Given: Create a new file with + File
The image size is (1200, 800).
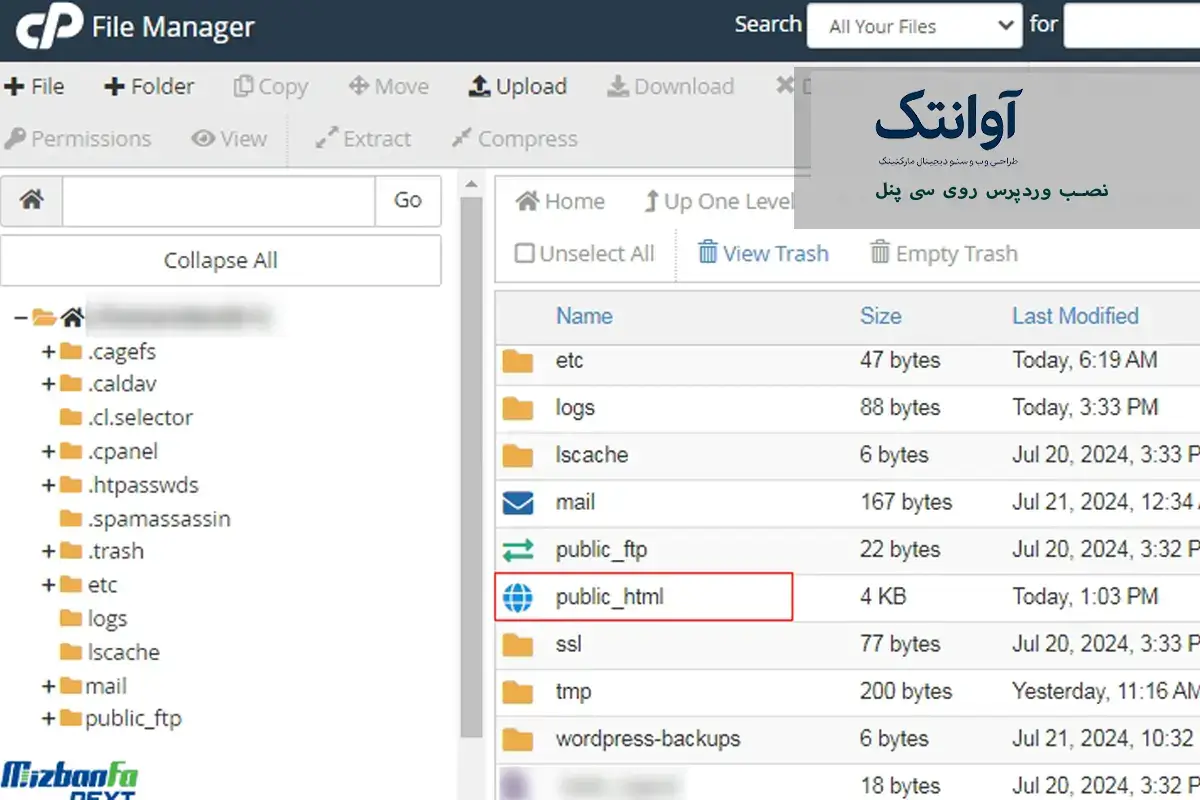Looking at the screenshot, I should [x=35, y=87].
